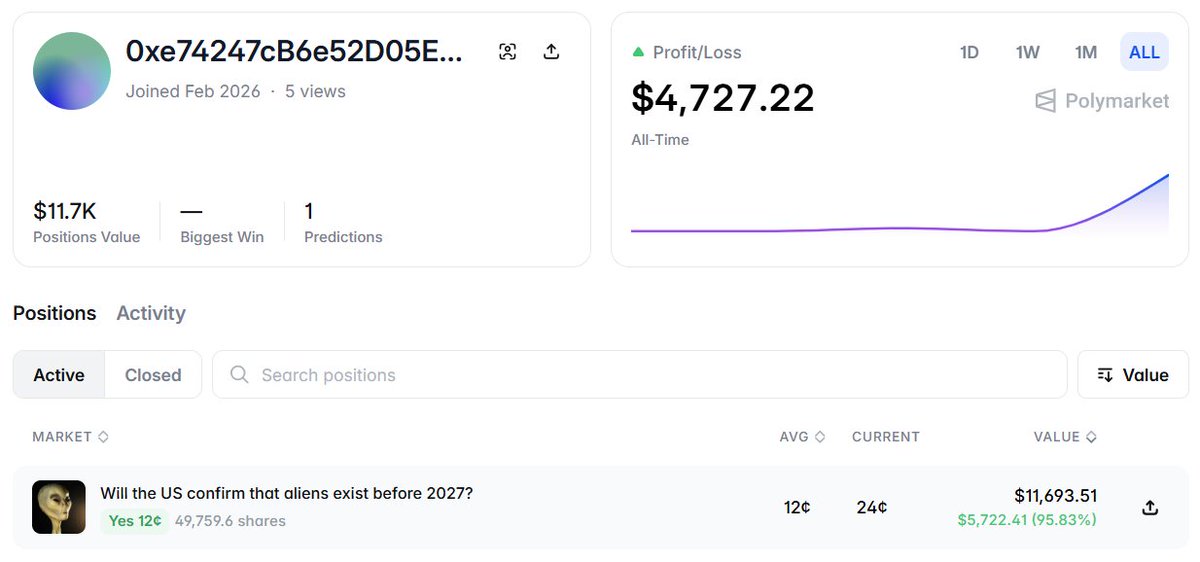Select the 1M time range
Viewport: 1200px width, 562px height.
tap(1086, 52)
